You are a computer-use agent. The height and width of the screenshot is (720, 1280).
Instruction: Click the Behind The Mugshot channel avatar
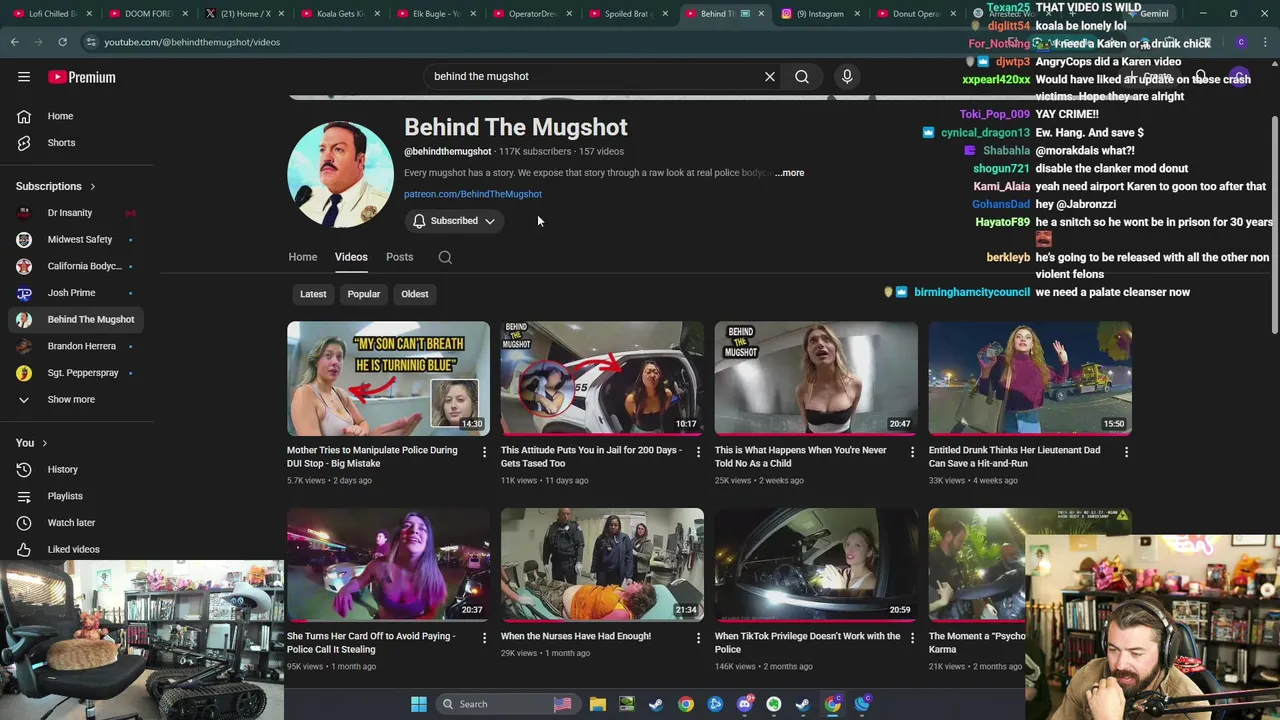click(340, 174)
